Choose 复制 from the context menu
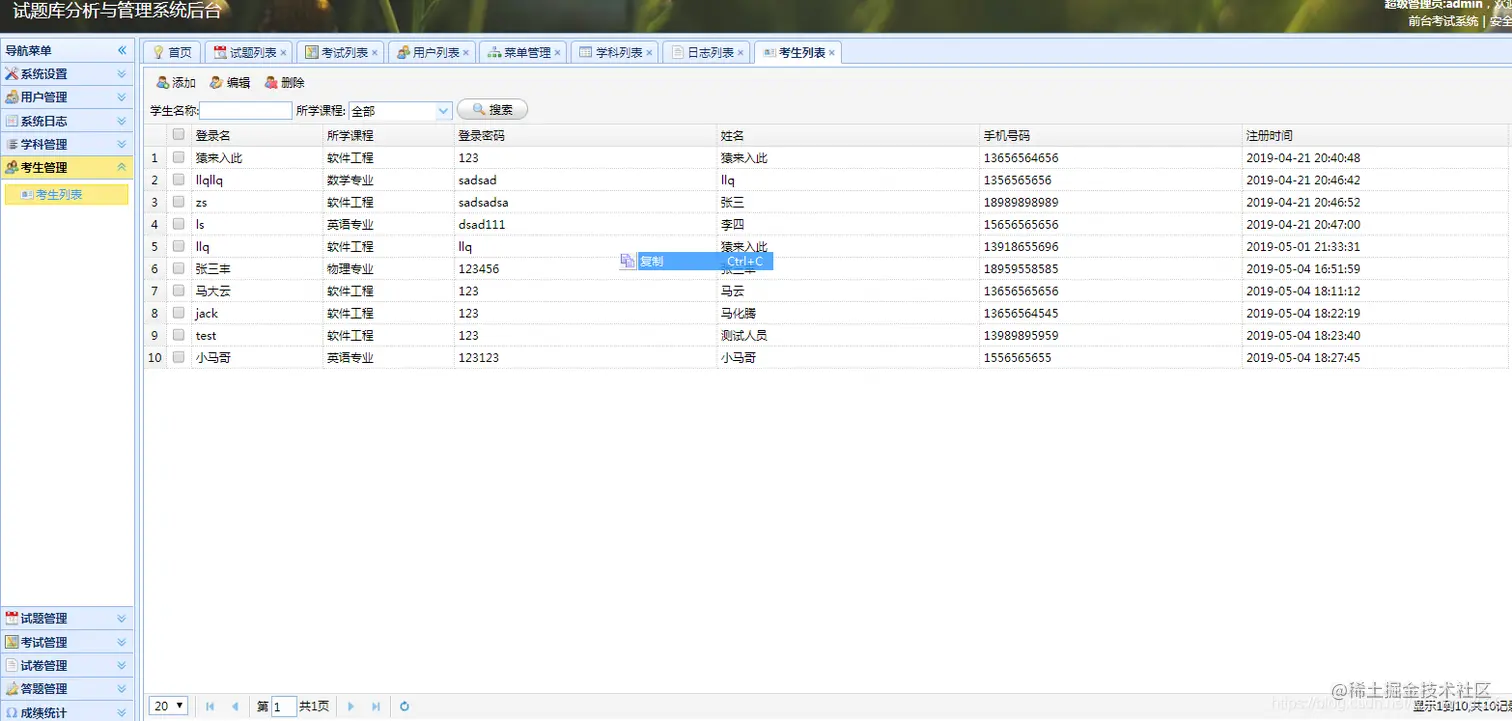Image resolution: width=1512 pixels, height=721 pixels. (695, 262)
